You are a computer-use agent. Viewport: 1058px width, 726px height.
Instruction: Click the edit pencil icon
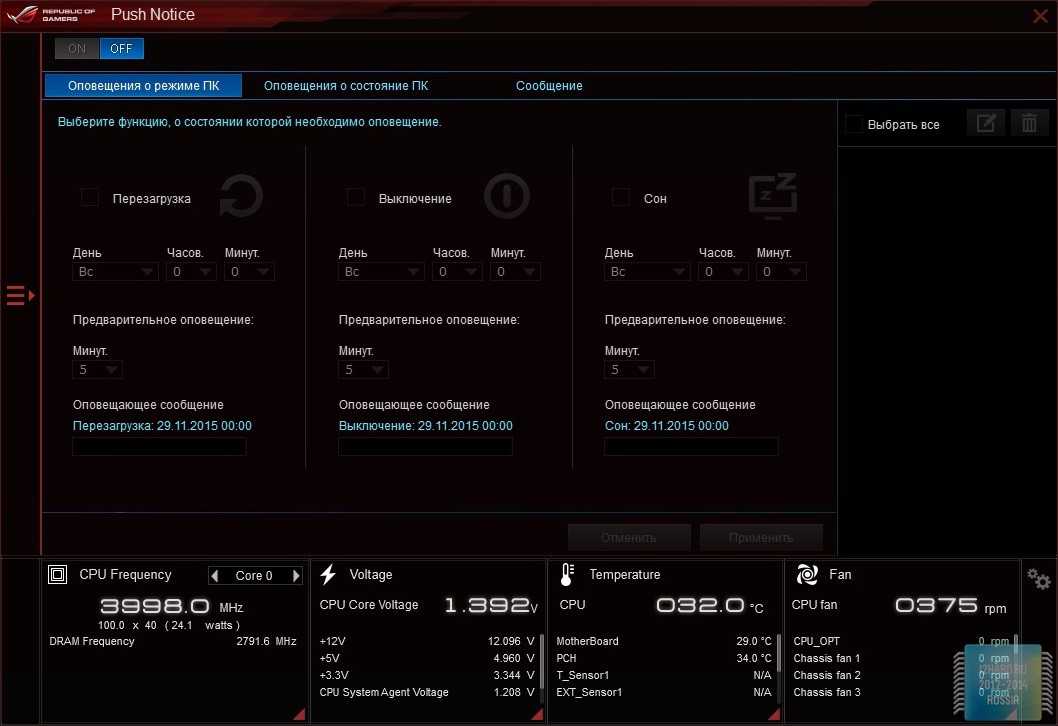pos(985,123)
